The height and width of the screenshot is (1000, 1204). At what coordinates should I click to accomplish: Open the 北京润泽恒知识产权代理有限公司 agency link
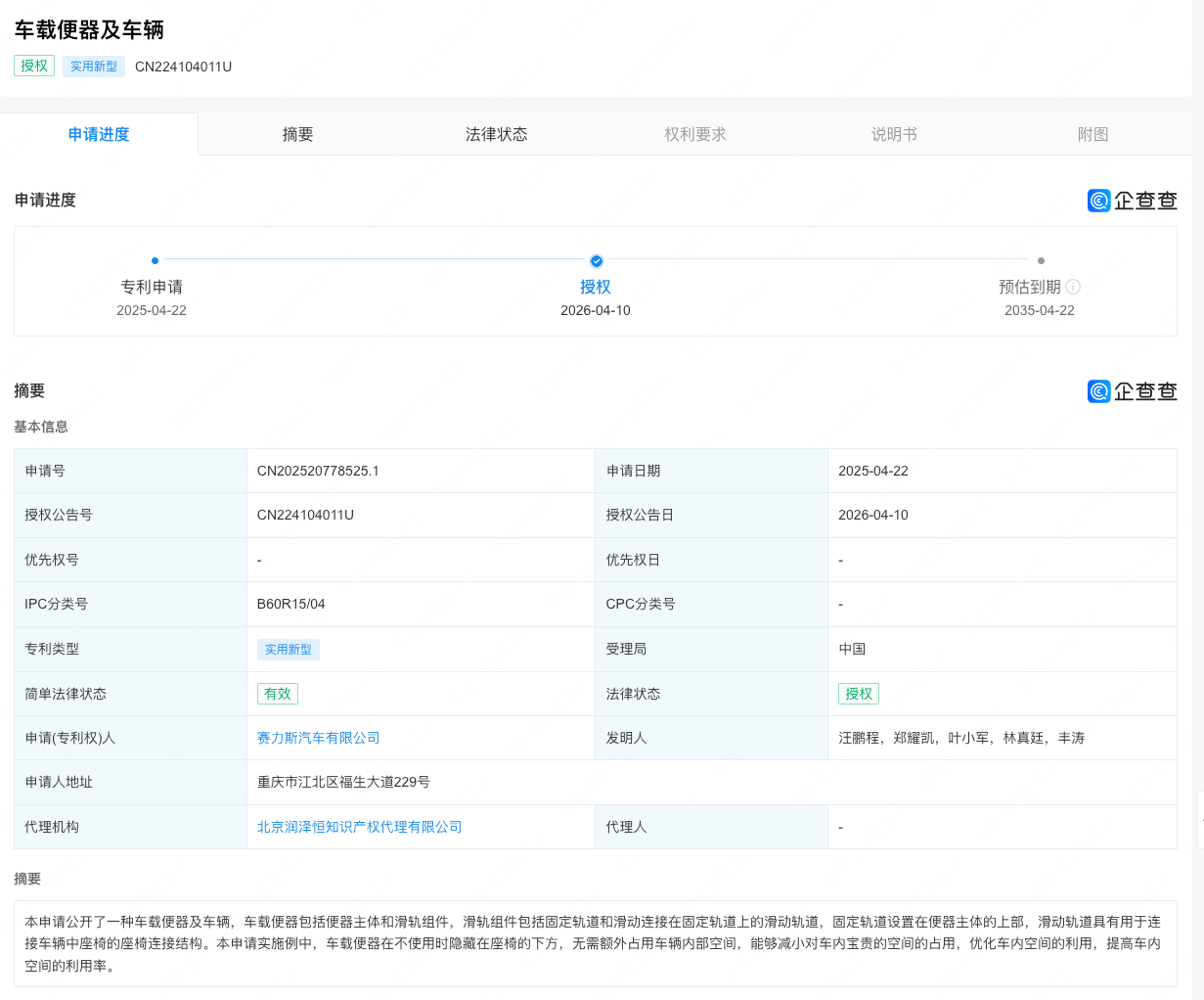(358, 826)
